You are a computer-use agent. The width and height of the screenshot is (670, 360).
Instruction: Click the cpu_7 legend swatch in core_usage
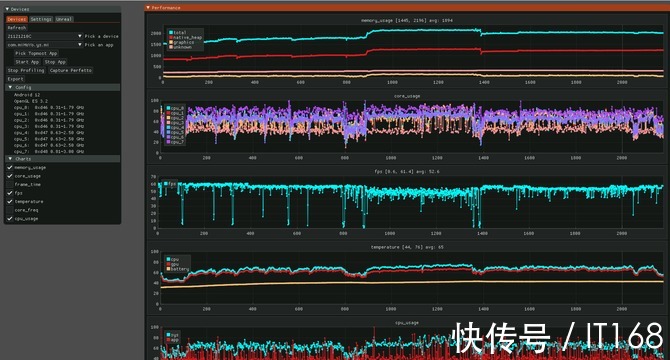pyautogui.click(x=168, y=142)
